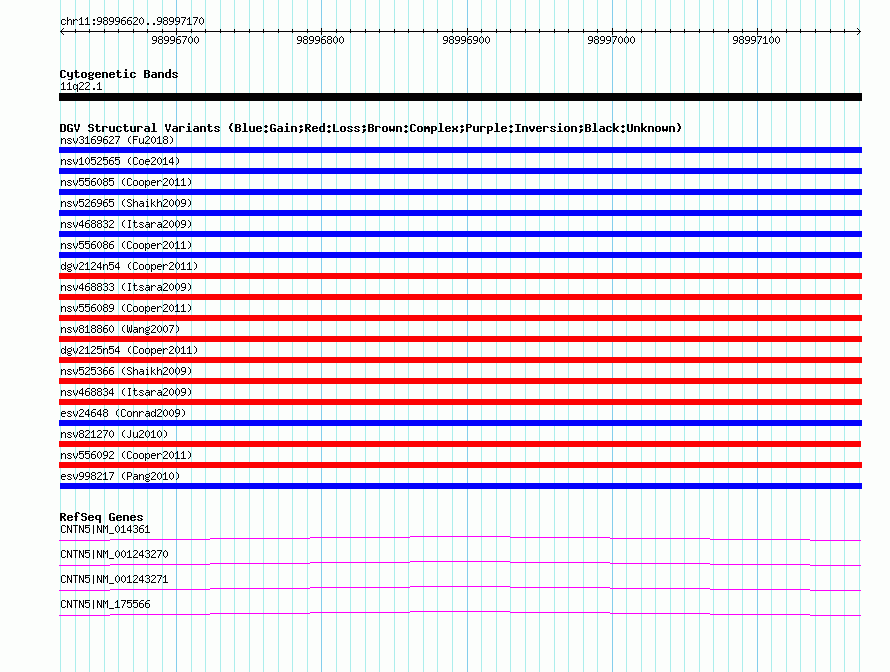The image size is (890, 672).
Task: Click the blue bar under nsv556085
Action: [x=460, y=192]
